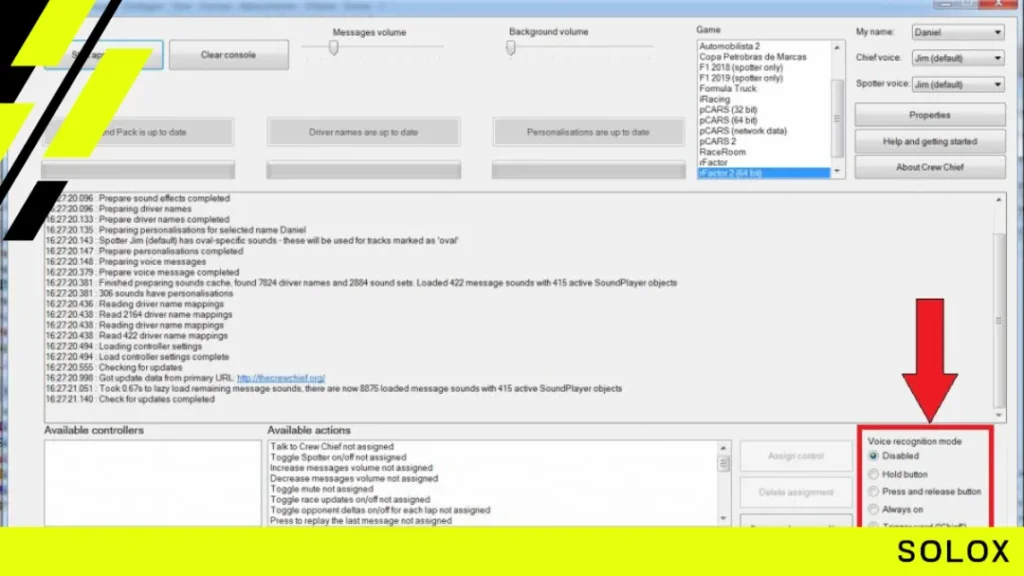Click game list scroll up arrow
Image resolution: width=1024 pixels, height=576 pixels.
(x=837, y=48)
